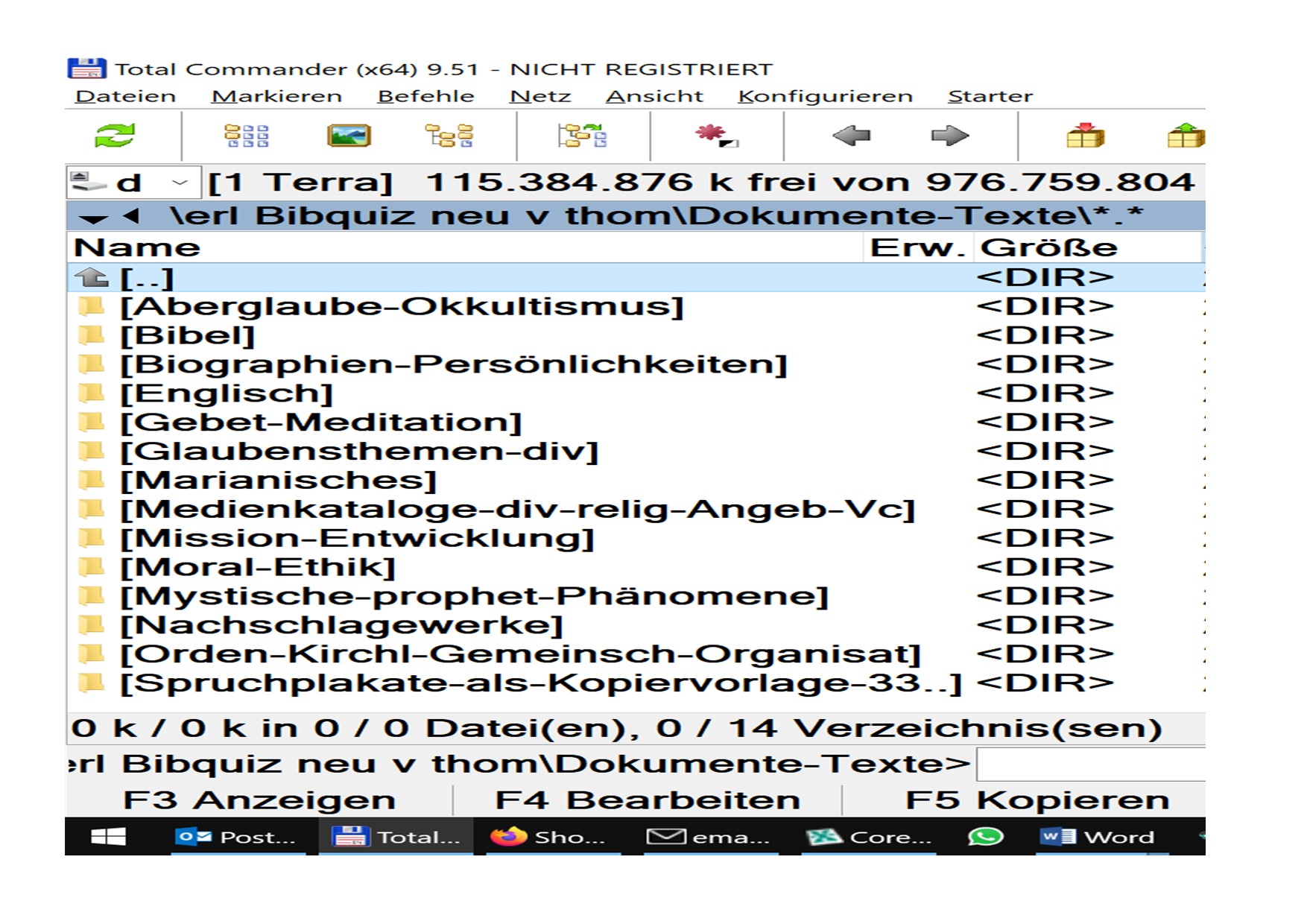Select the Moral-Ethik folder
The width and height of the screenshot is (1307, 924).
pos(636,568)
